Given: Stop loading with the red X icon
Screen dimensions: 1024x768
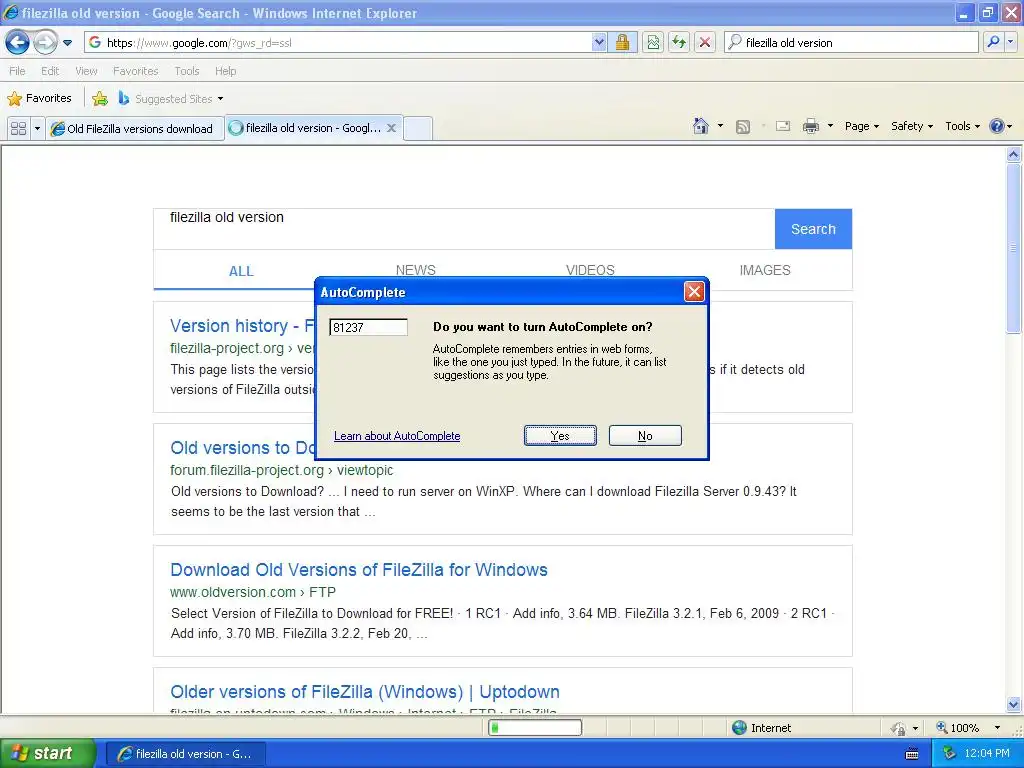Looking at the screenshot, I should tap(705, 42).
